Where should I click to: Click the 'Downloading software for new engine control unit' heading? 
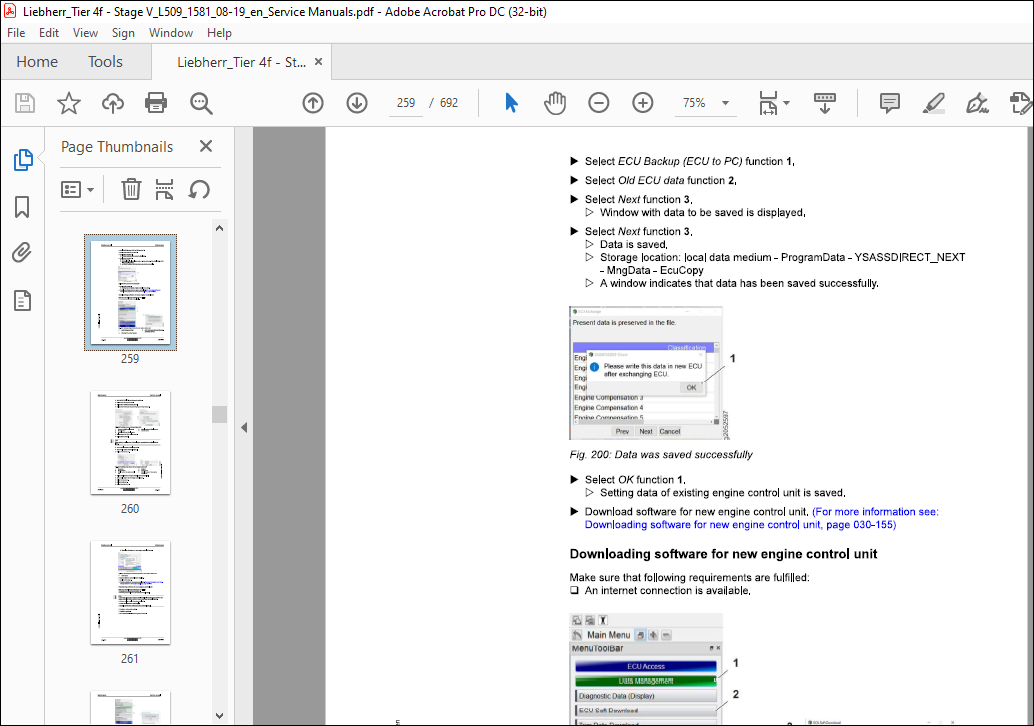(x=723, y=554)
